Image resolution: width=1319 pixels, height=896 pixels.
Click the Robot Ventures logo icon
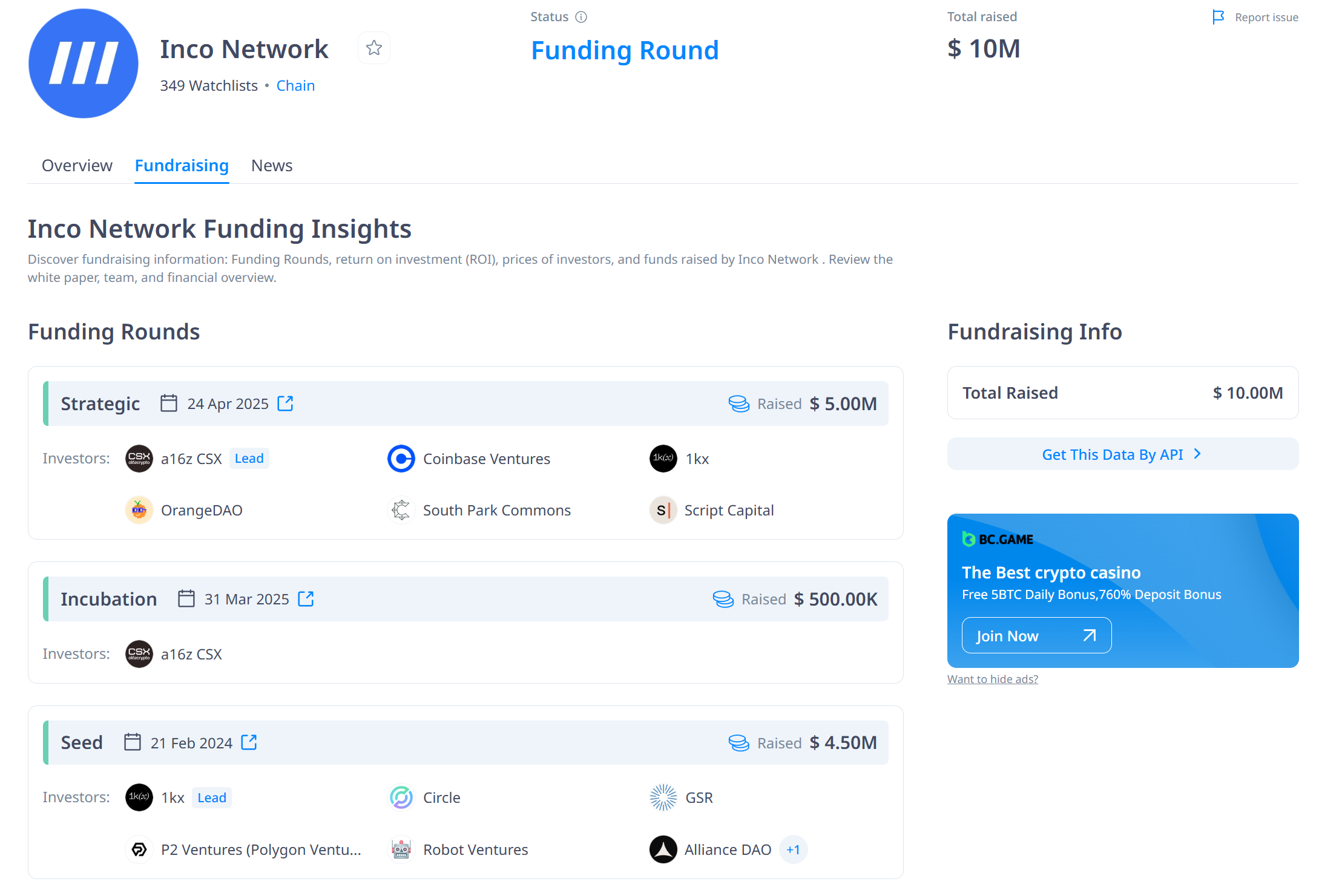(x=401, y=849)
